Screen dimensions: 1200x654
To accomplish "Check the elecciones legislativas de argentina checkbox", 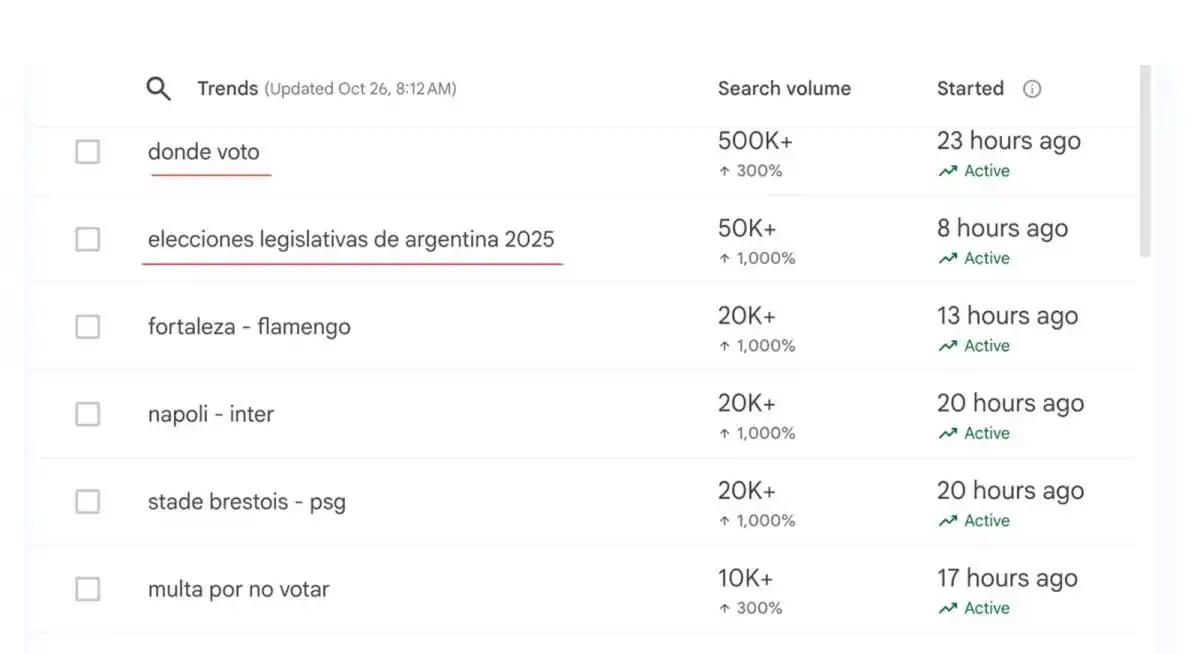I will [x=88, y=240].
